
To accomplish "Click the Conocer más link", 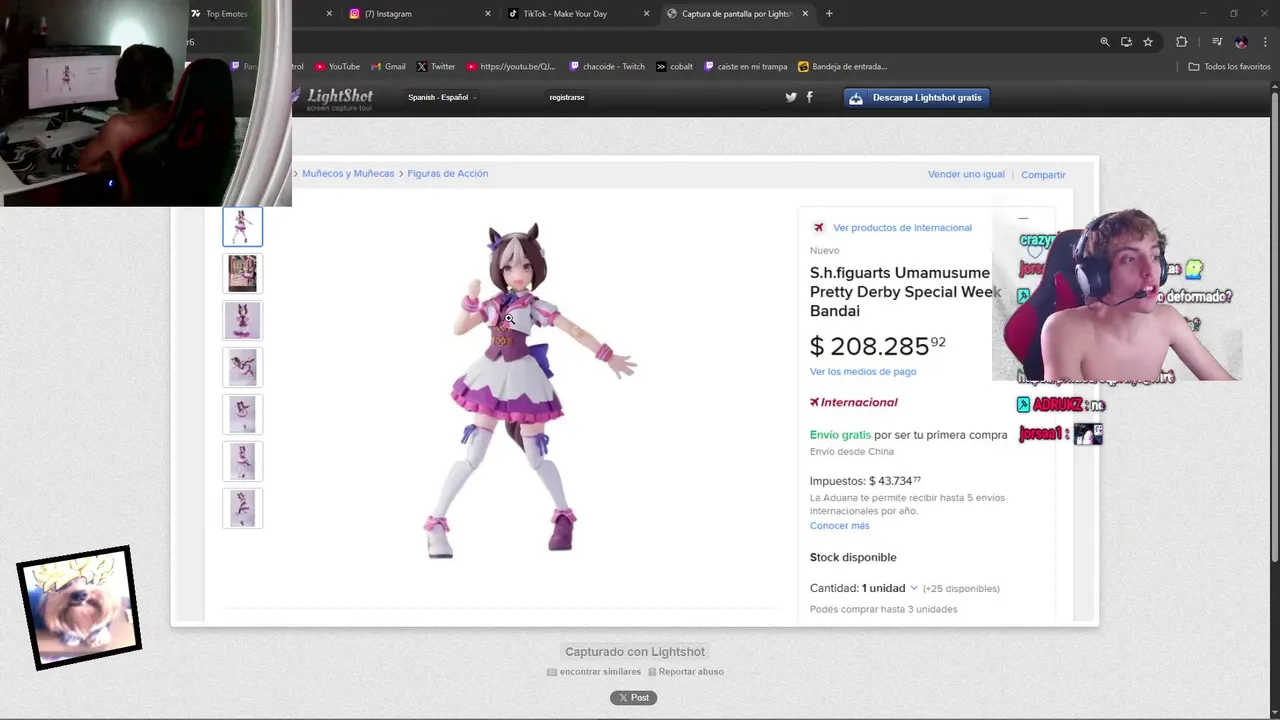I will pyautogui.click(x=839, y=526).
